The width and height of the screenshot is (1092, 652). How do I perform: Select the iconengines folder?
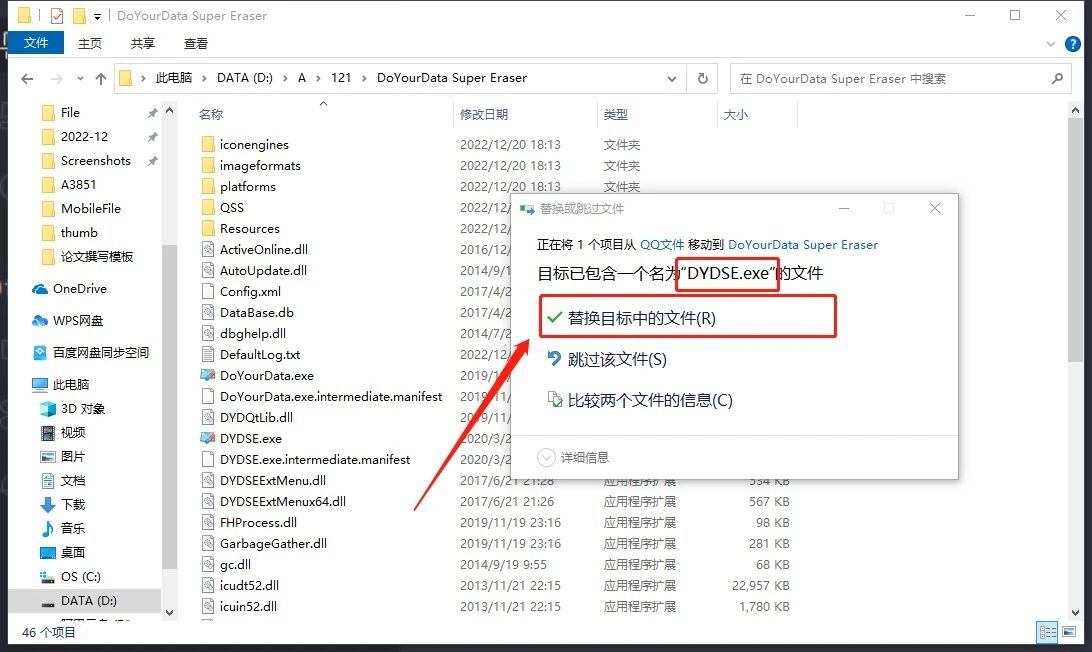pos(254,144)
